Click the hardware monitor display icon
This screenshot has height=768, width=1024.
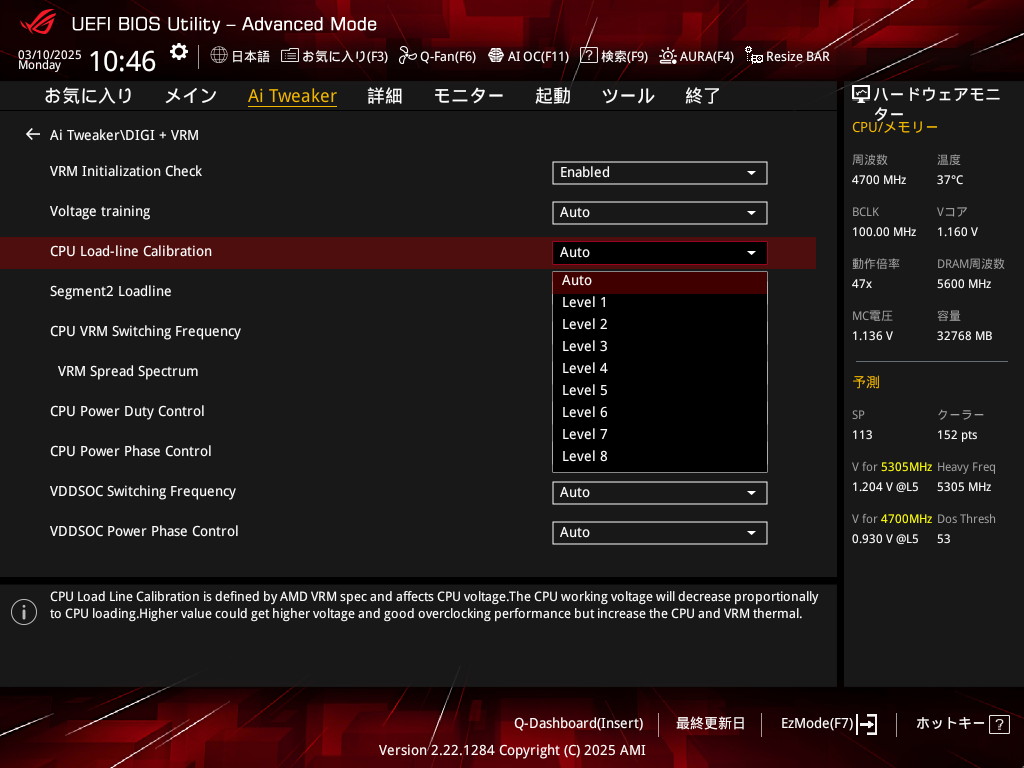point(861,95)
